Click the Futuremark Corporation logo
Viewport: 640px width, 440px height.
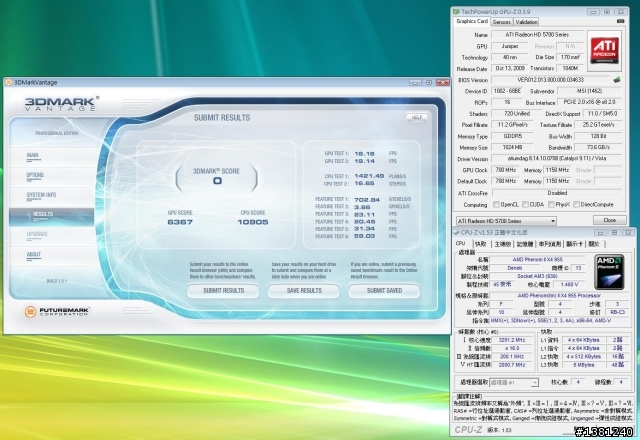coord(57,311)
